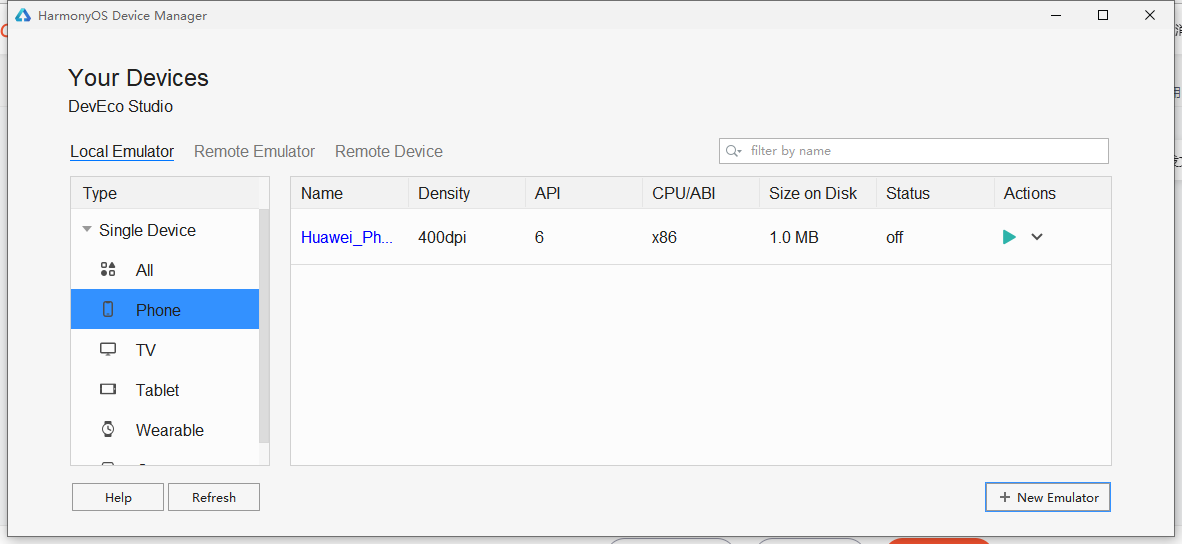Sort by Size on Disk column header

coord(818,193)
